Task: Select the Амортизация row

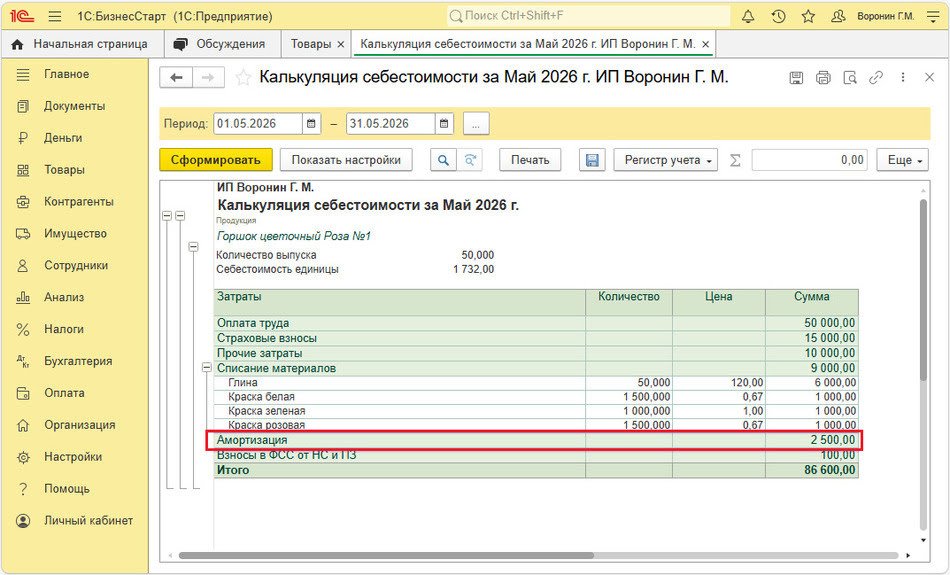Action: (534, 440)
